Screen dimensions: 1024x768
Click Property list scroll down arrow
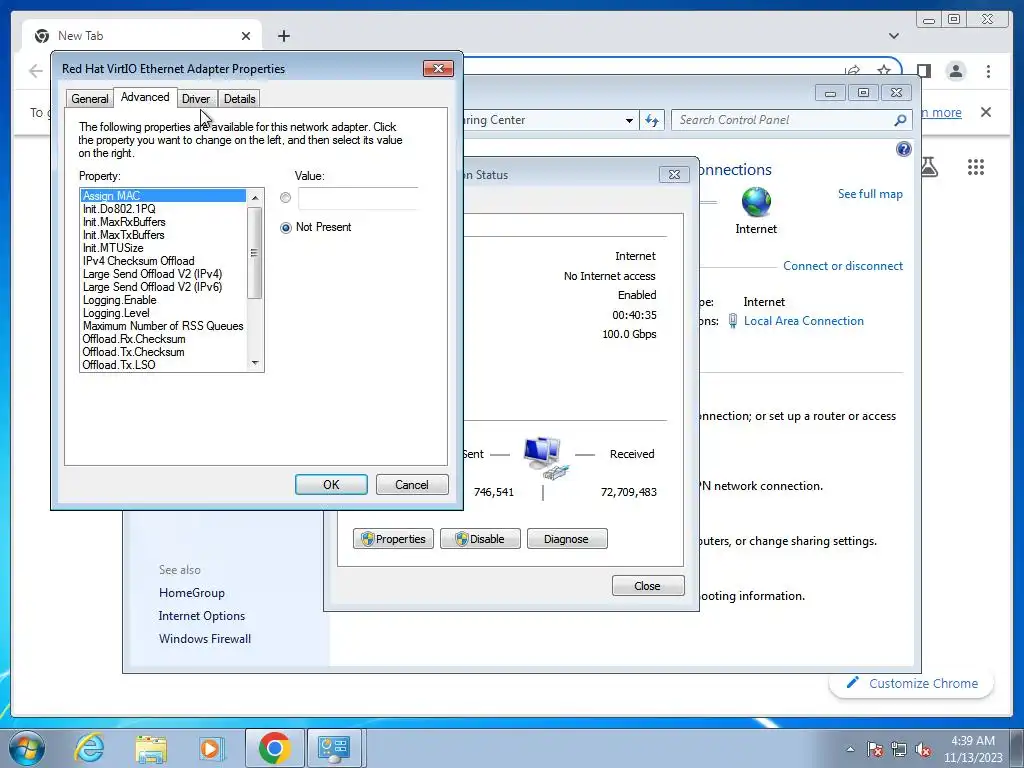[255, 363]
